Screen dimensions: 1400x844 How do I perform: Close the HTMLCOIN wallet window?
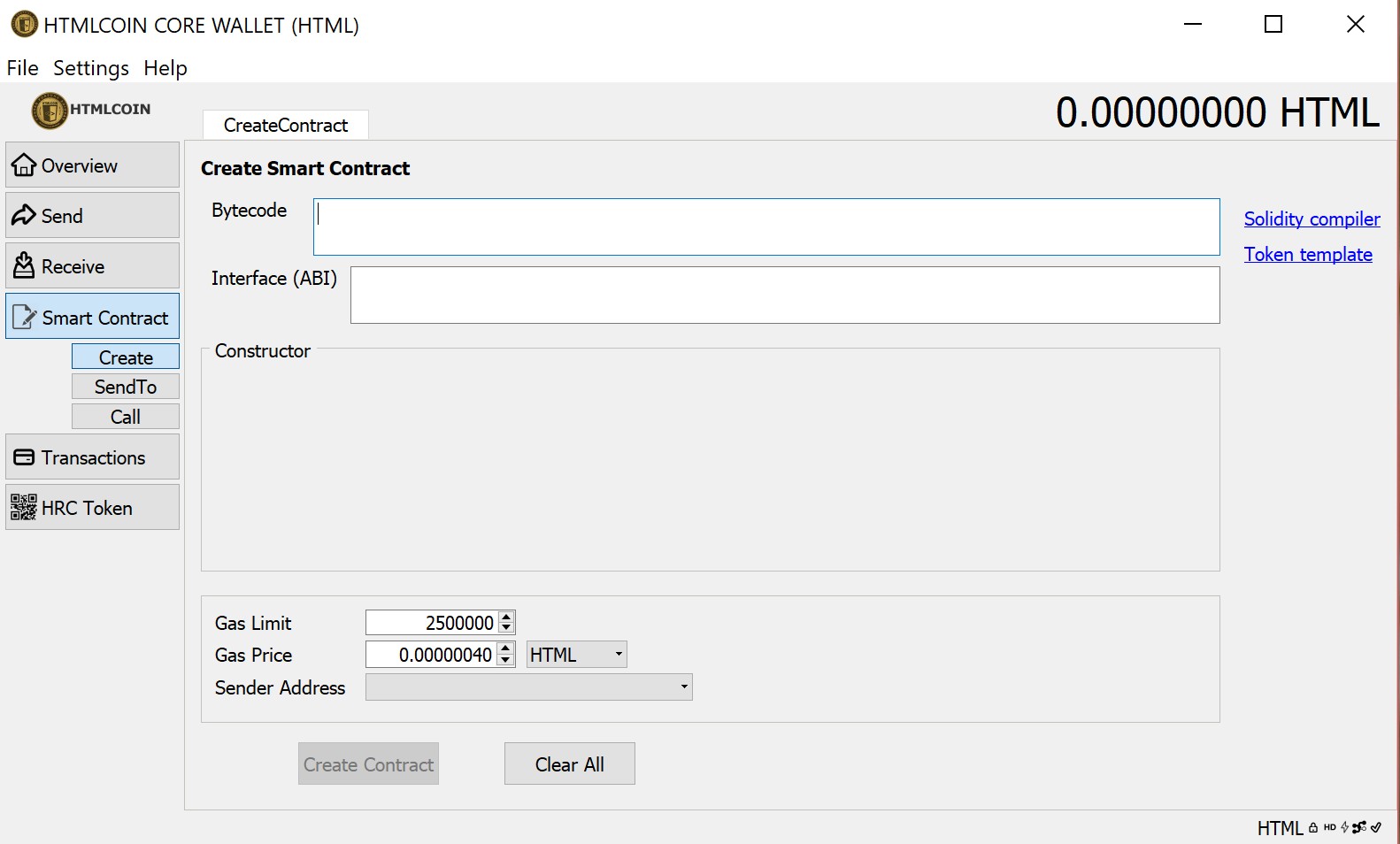pyautogui.click(x=1356, y=24)
